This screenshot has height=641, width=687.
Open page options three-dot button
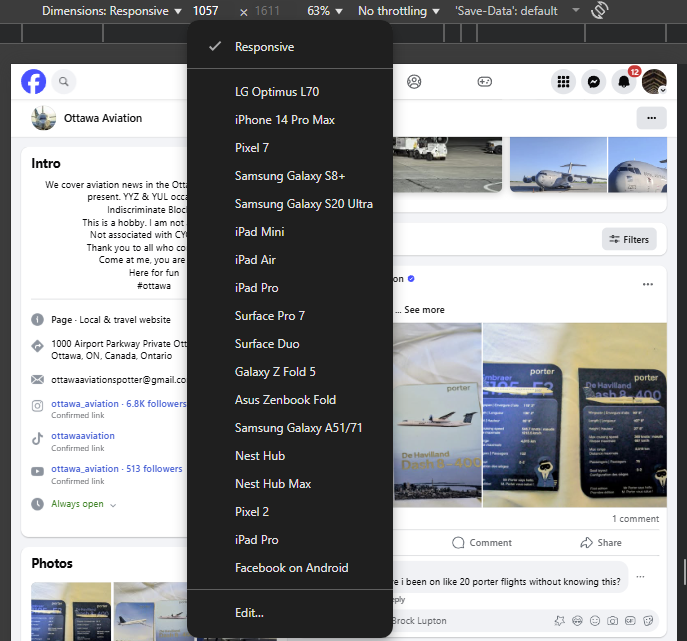tap(652, 118)
